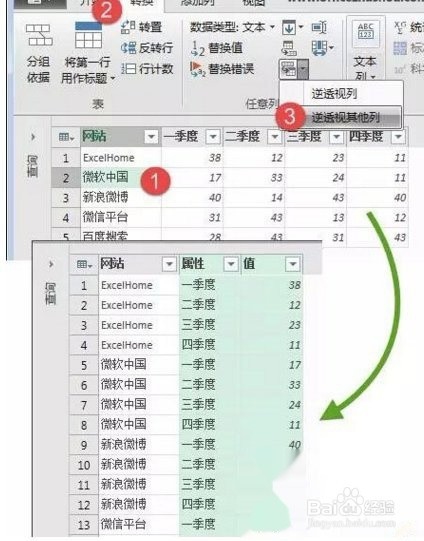Click value 17 in lower table row 5
The height and width of the screenshot is (541, 424).
pos(295,365)
